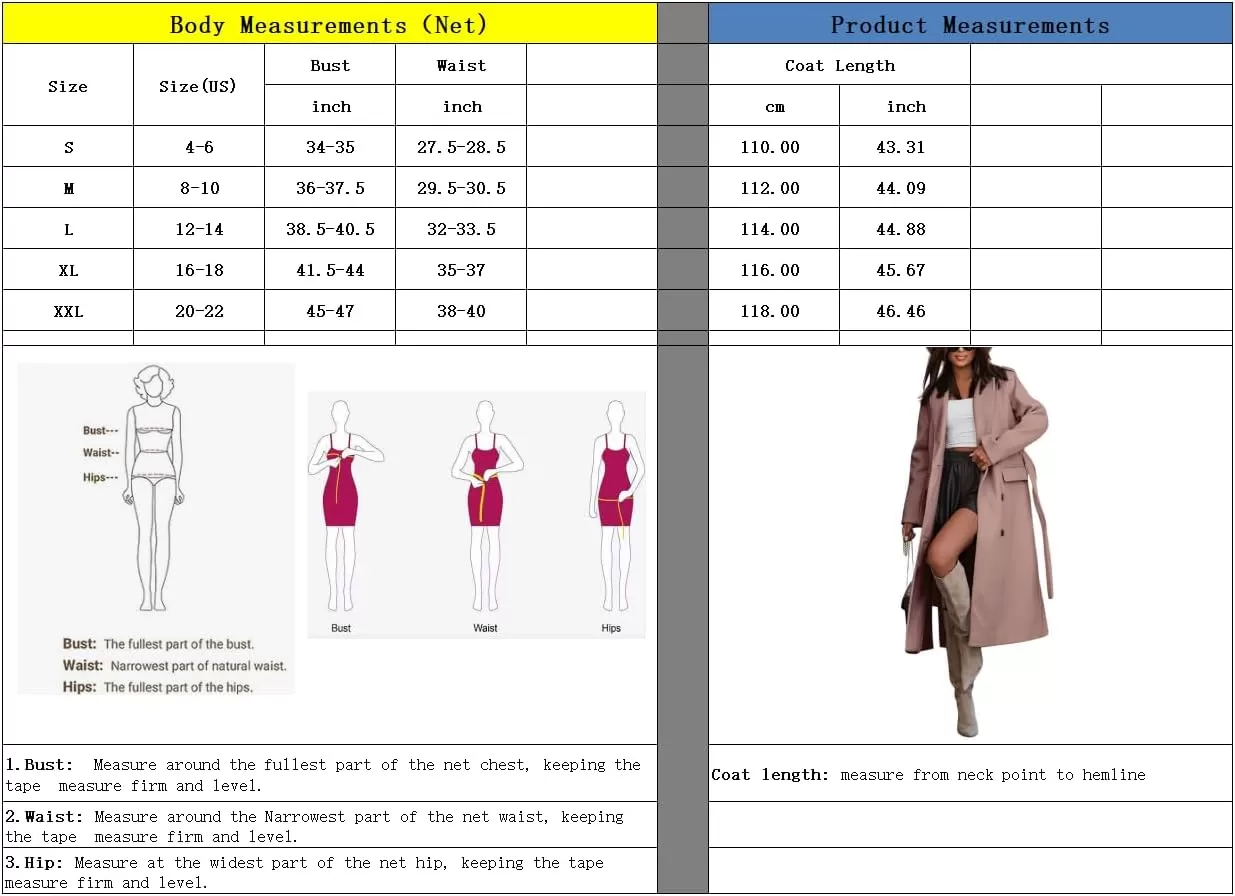Select bust value 36-37.5
This screenshot has height=896, width=1235.
click(330, 188)
